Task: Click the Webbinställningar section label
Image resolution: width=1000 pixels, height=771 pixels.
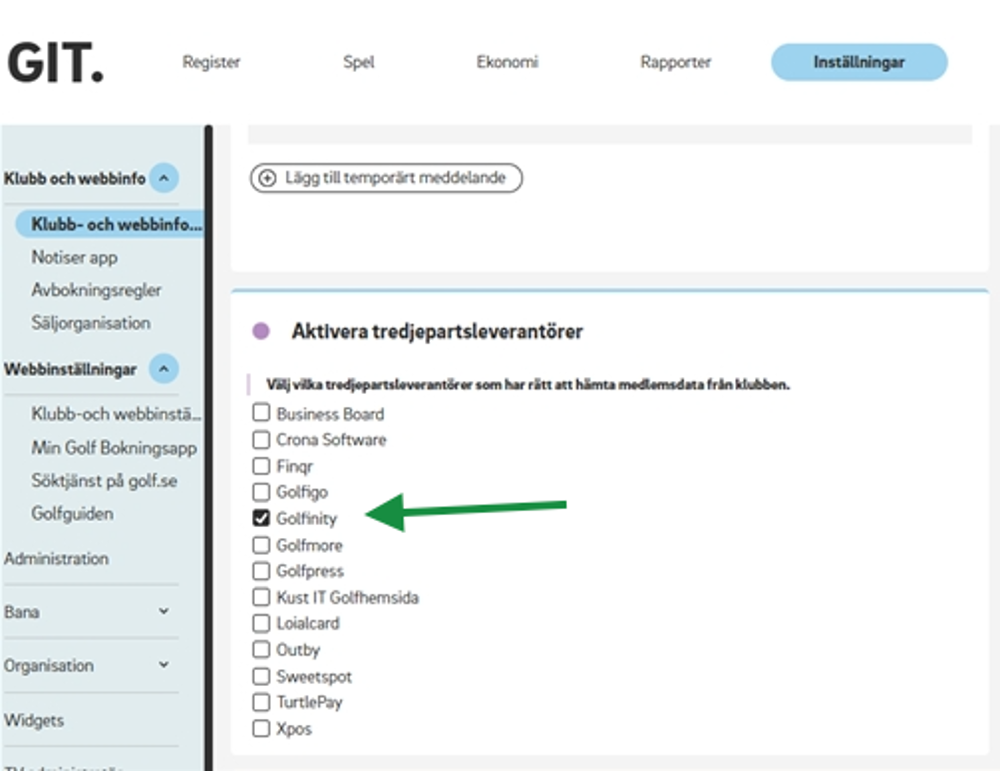Action: (x=70, y=369)
